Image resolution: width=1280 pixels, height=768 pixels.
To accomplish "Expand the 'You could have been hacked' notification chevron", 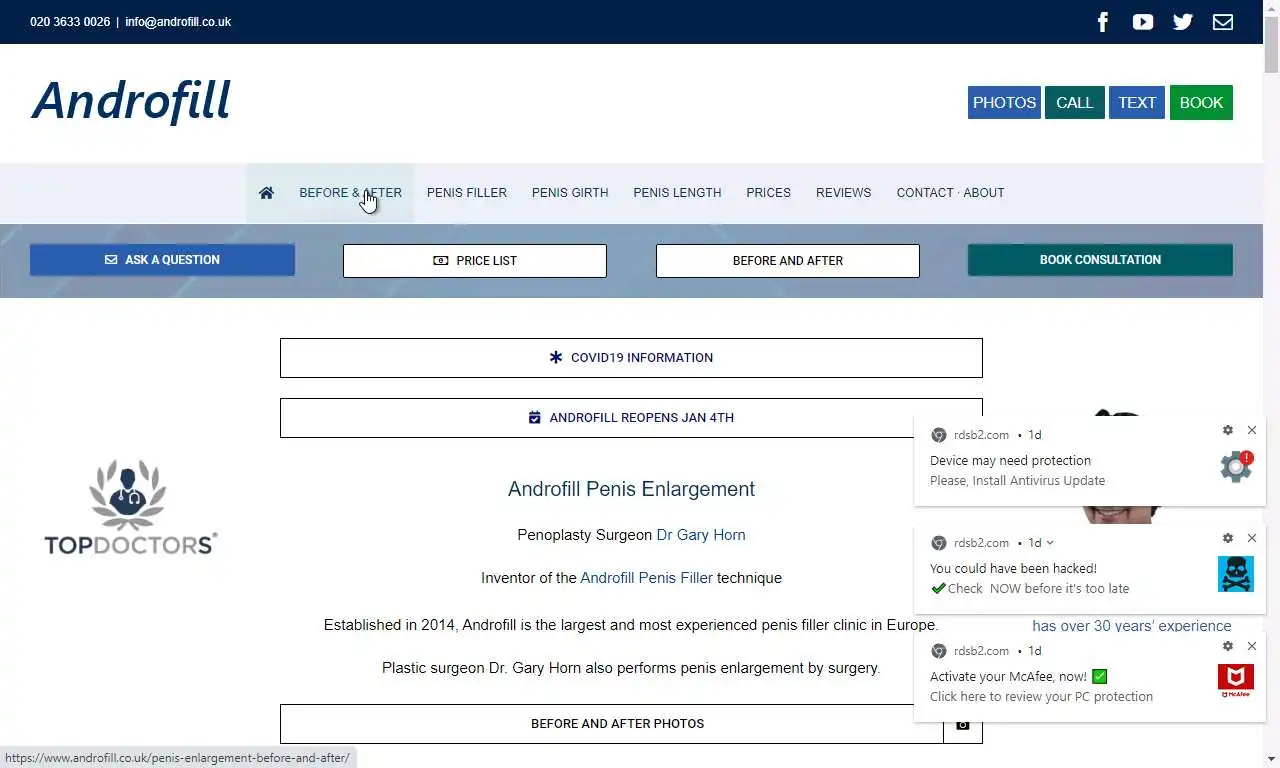I will click(x=1050, y=543).
